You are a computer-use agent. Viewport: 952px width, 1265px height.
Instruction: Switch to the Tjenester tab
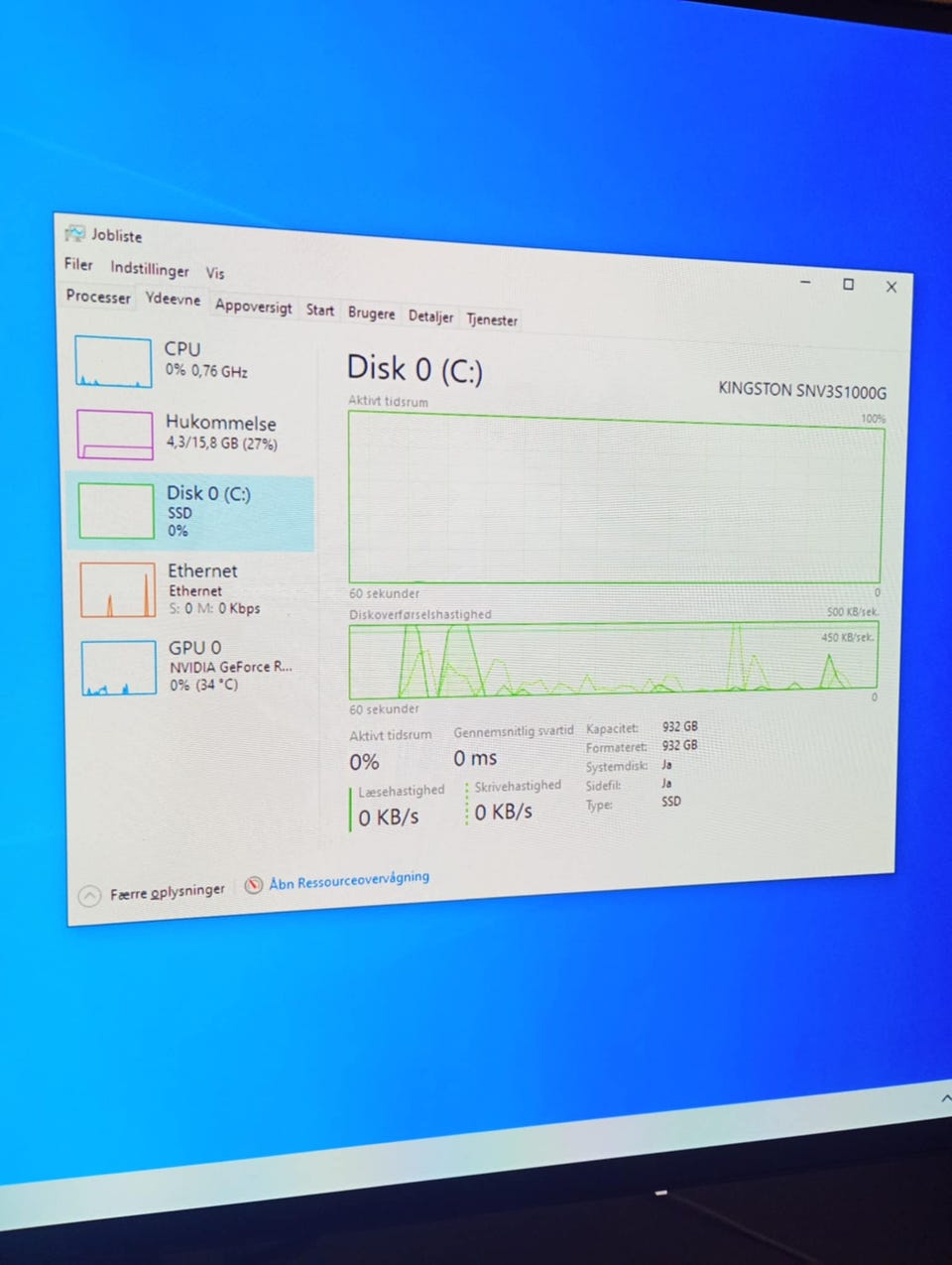coord(492,319)
